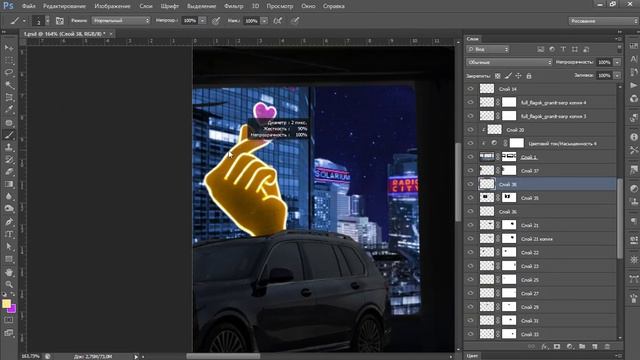Screen dimensions: 640x360
Task: Open the Изображение menu
Action: (x=112, y=6)
